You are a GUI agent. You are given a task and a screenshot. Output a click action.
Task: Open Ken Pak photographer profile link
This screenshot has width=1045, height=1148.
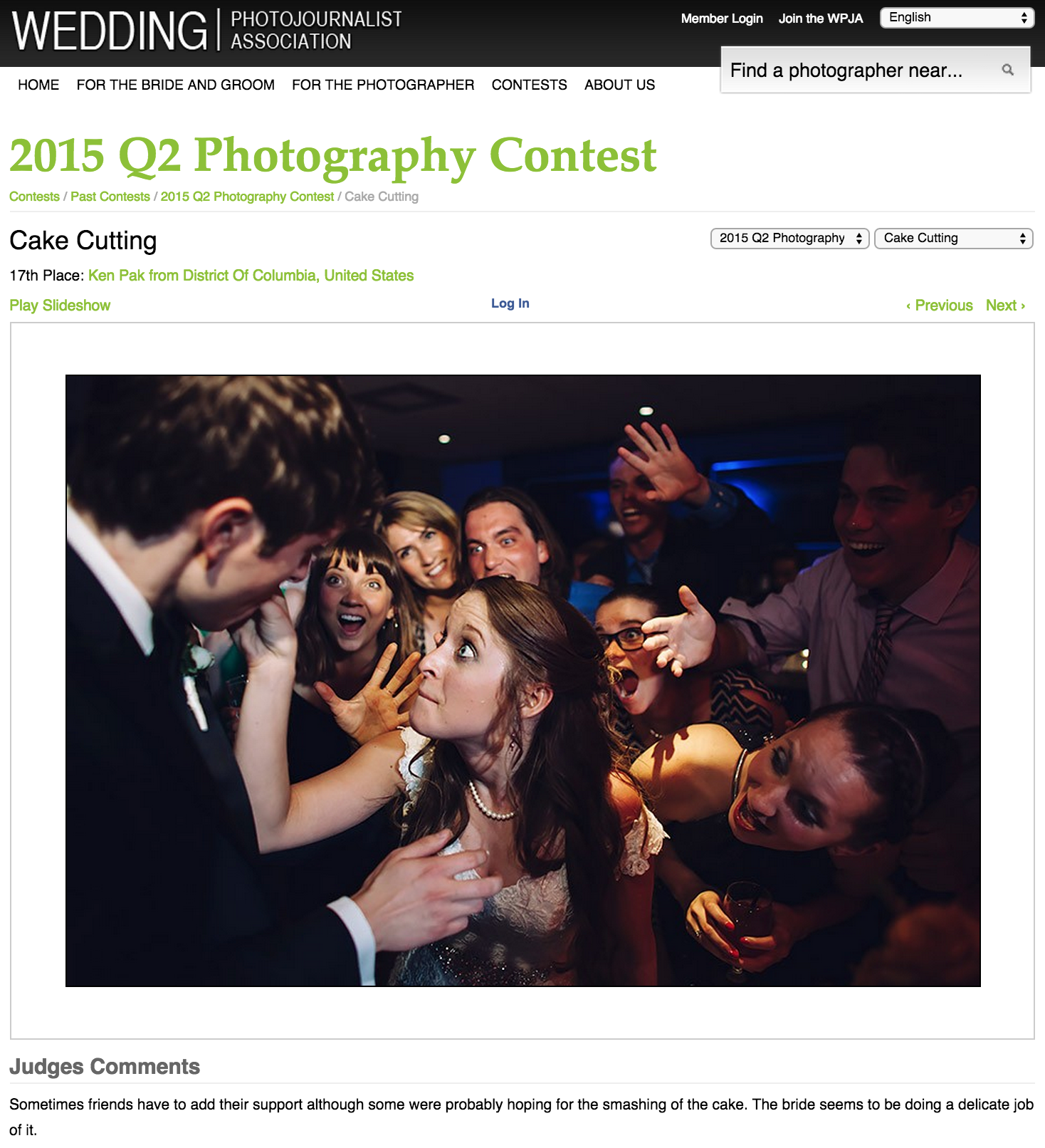[251, 276]
